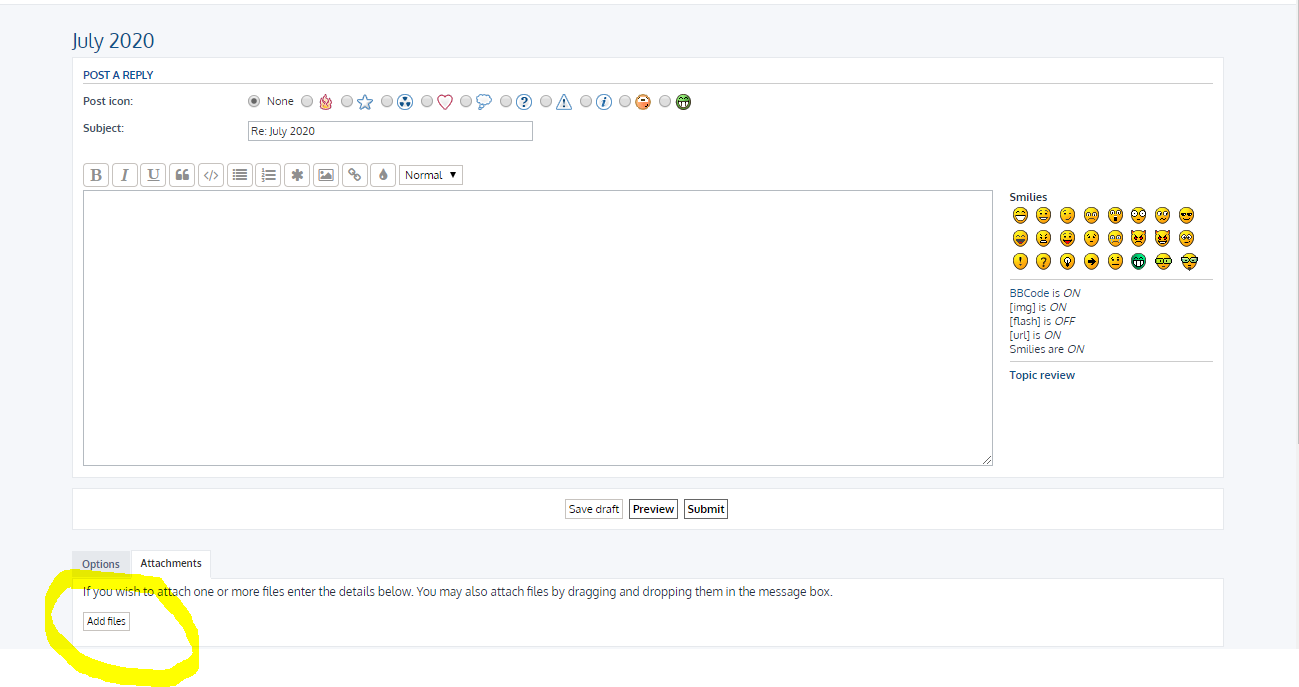Open the font color picker droplet icon
This screenshot has height=687, width=1299.
coord(383,175)
